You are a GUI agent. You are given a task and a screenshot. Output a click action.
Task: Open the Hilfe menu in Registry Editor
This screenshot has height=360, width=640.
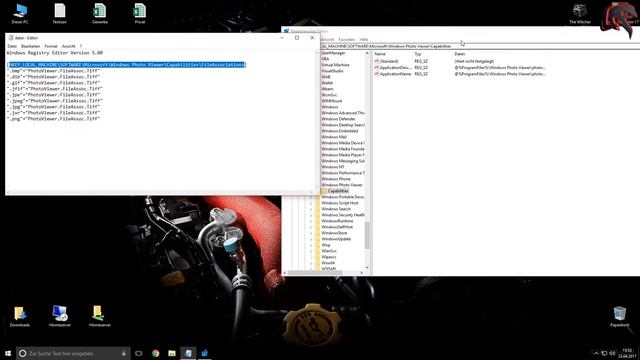(x=364, y=40)
